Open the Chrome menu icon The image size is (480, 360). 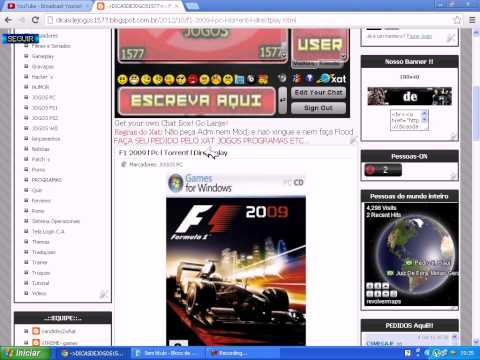coord(472,20)
